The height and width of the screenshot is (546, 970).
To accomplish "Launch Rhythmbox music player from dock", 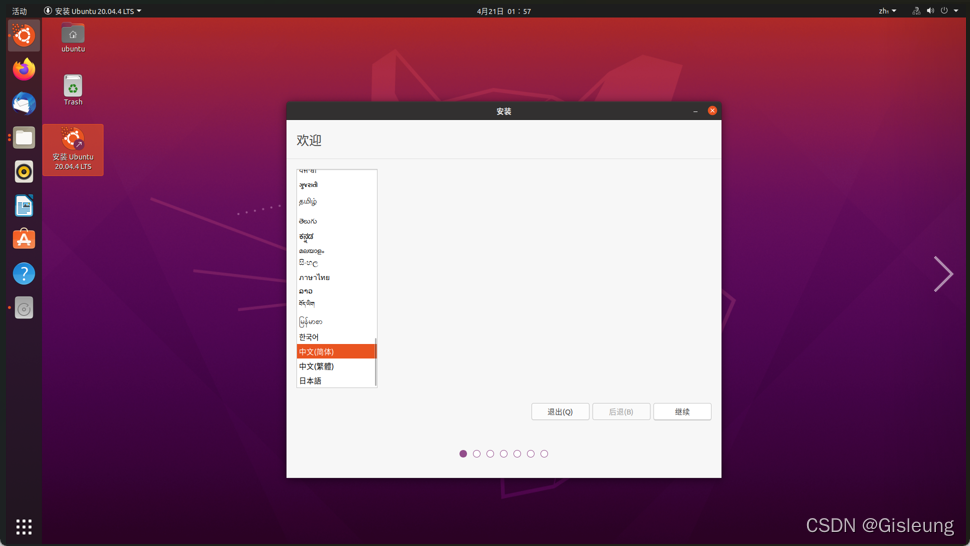I will click(x=24, y=171).
